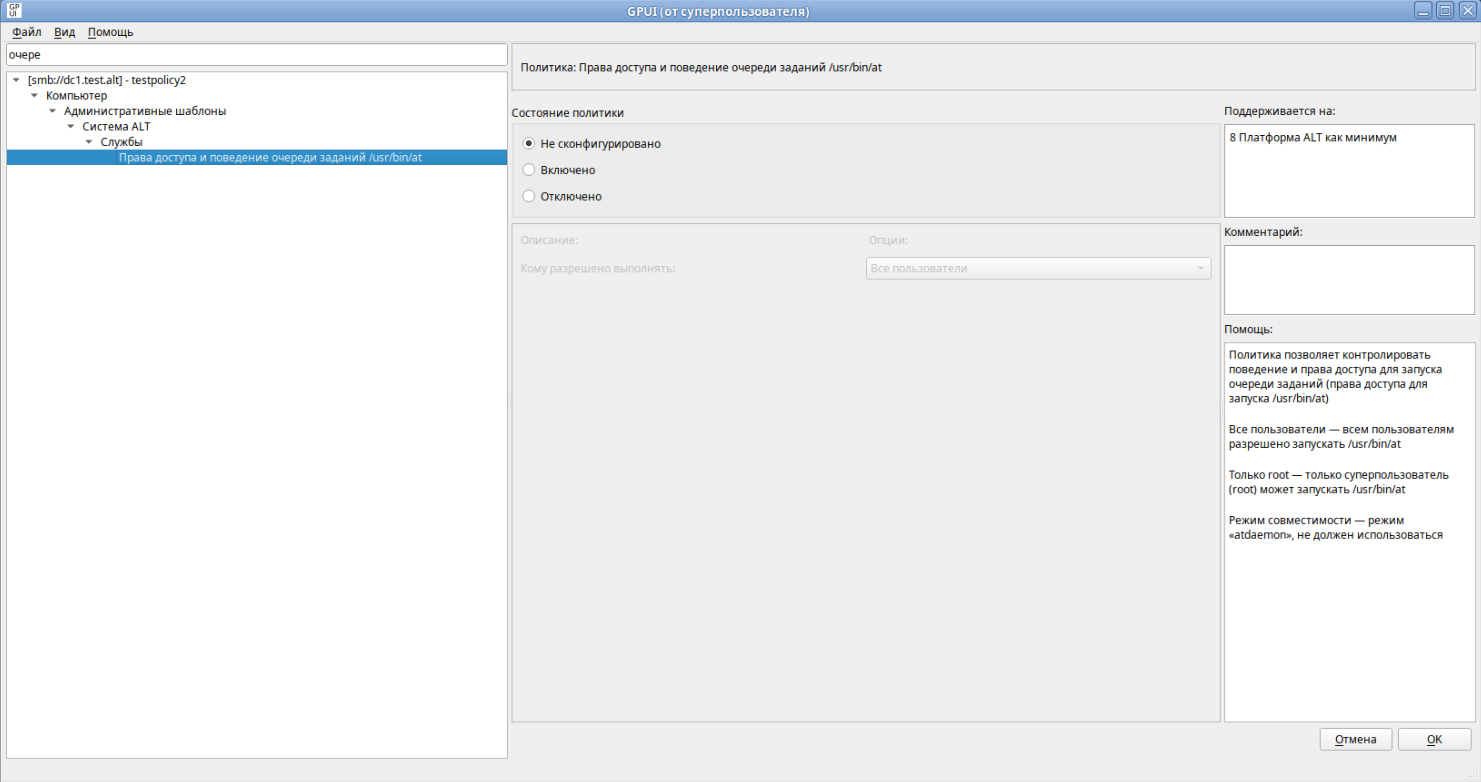Collapse the [smb://dc1.test.alt] - testpolicy2 node
Screen dimensions: 1481x782
[16, 80]
